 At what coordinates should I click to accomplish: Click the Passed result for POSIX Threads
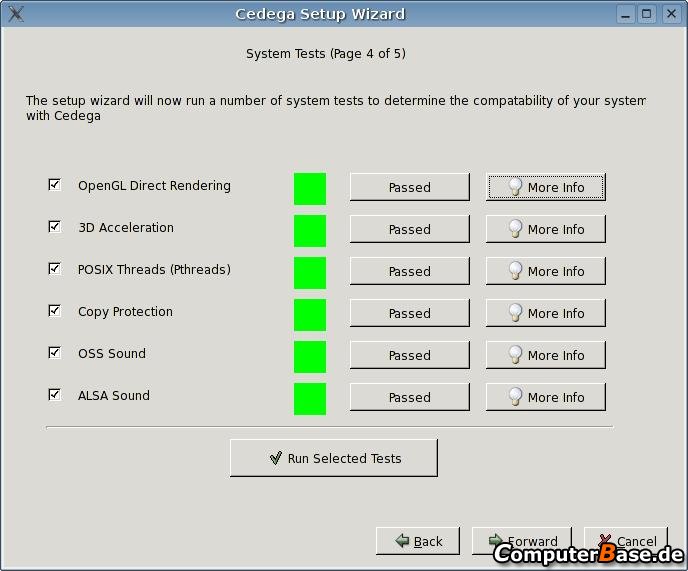pyautogui.click(x=409, y=271)
